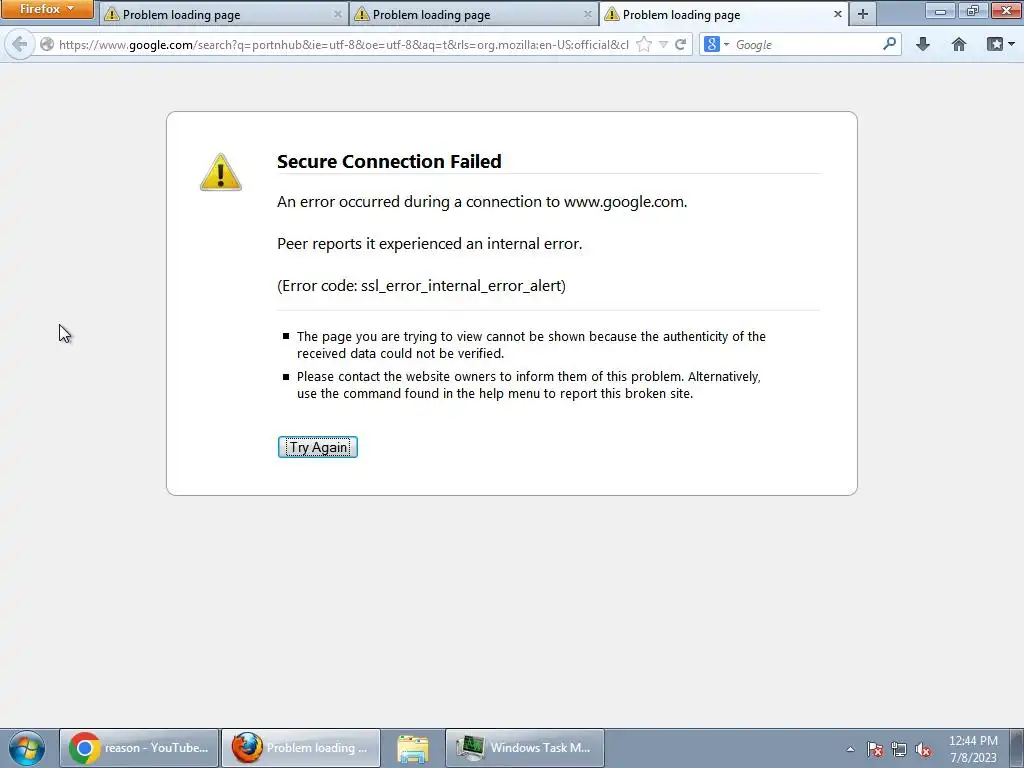
Task: Click the Peer reports internal error text
Action: click(430, 244)
